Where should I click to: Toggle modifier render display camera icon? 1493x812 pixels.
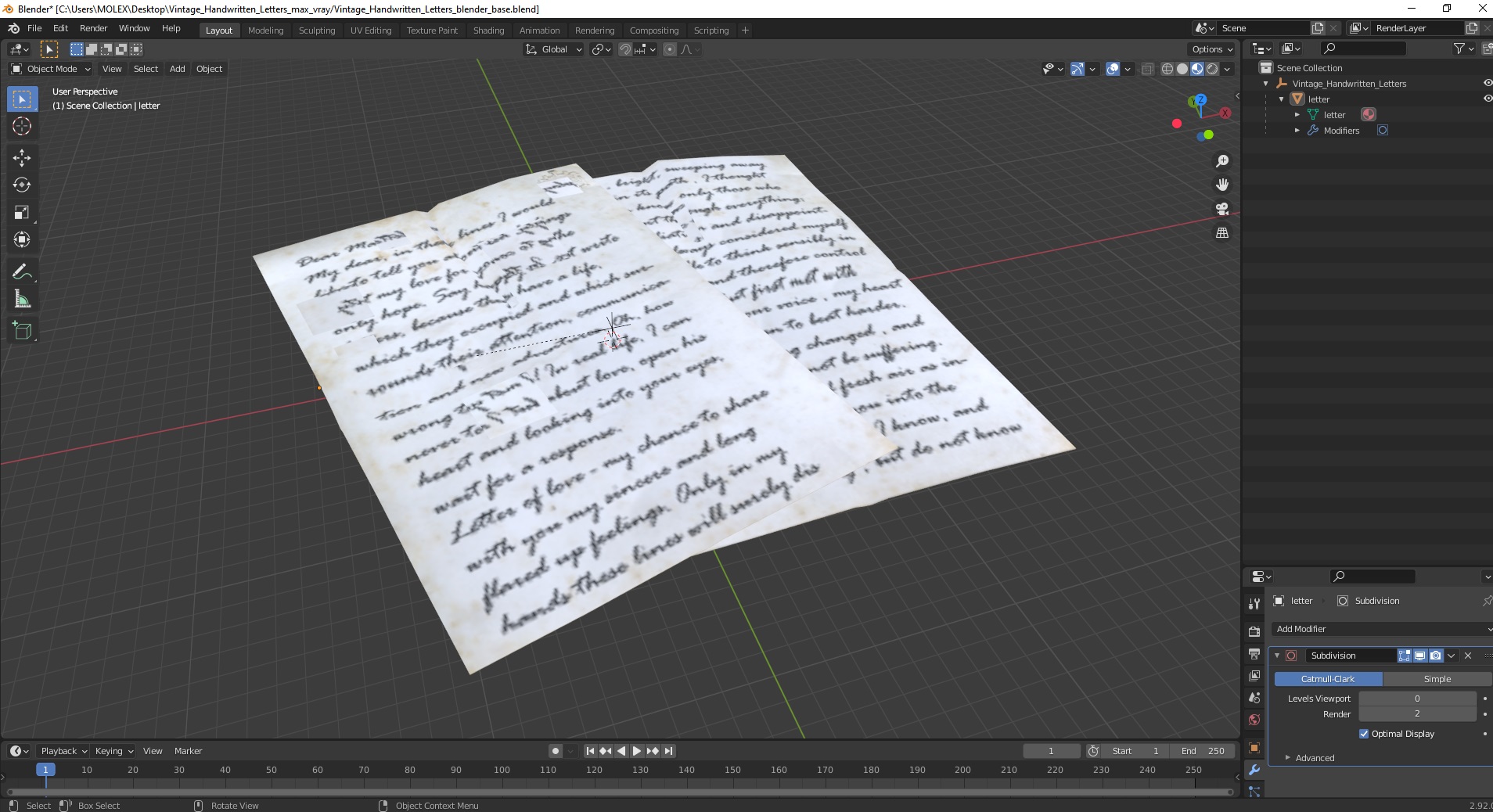click(1435, 656)
